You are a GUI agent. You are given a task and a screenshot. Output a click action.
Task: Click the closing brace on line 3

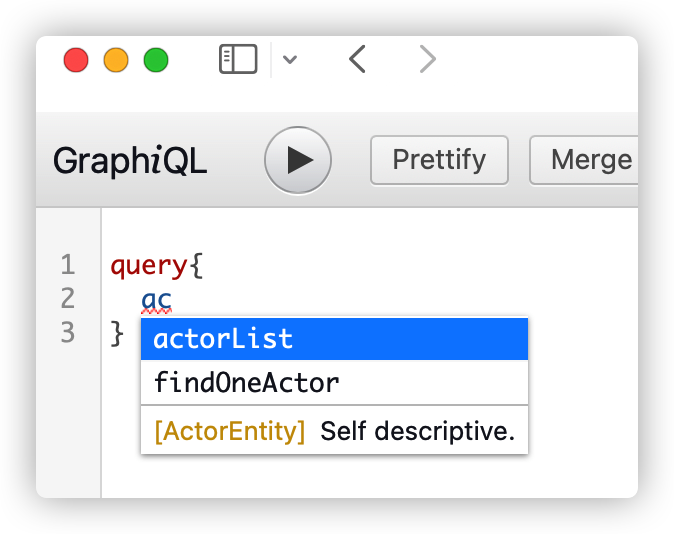pos(117,332)
